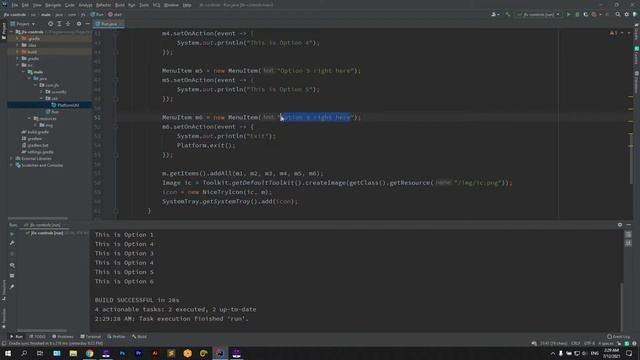Click the Search Everywhere magnifier icon
The image size is (640, 360).
pos(618,14)
